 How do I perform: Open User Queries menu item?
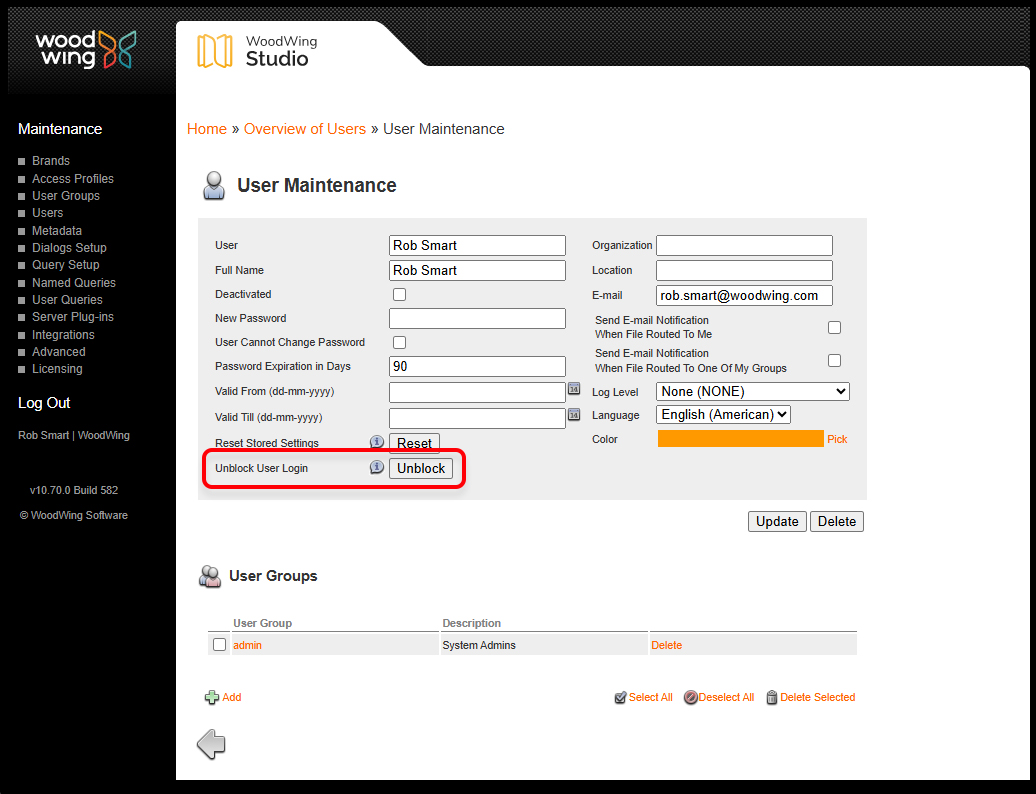point(67,300)
